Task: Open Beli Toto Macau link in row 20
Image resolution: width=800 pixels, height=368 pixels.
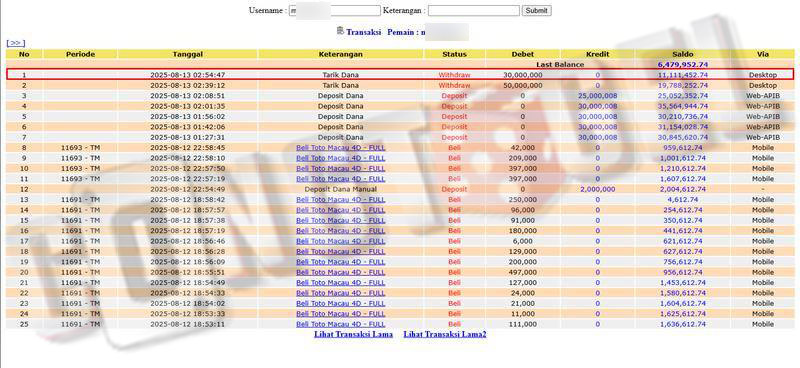Action: pos(340,272)
